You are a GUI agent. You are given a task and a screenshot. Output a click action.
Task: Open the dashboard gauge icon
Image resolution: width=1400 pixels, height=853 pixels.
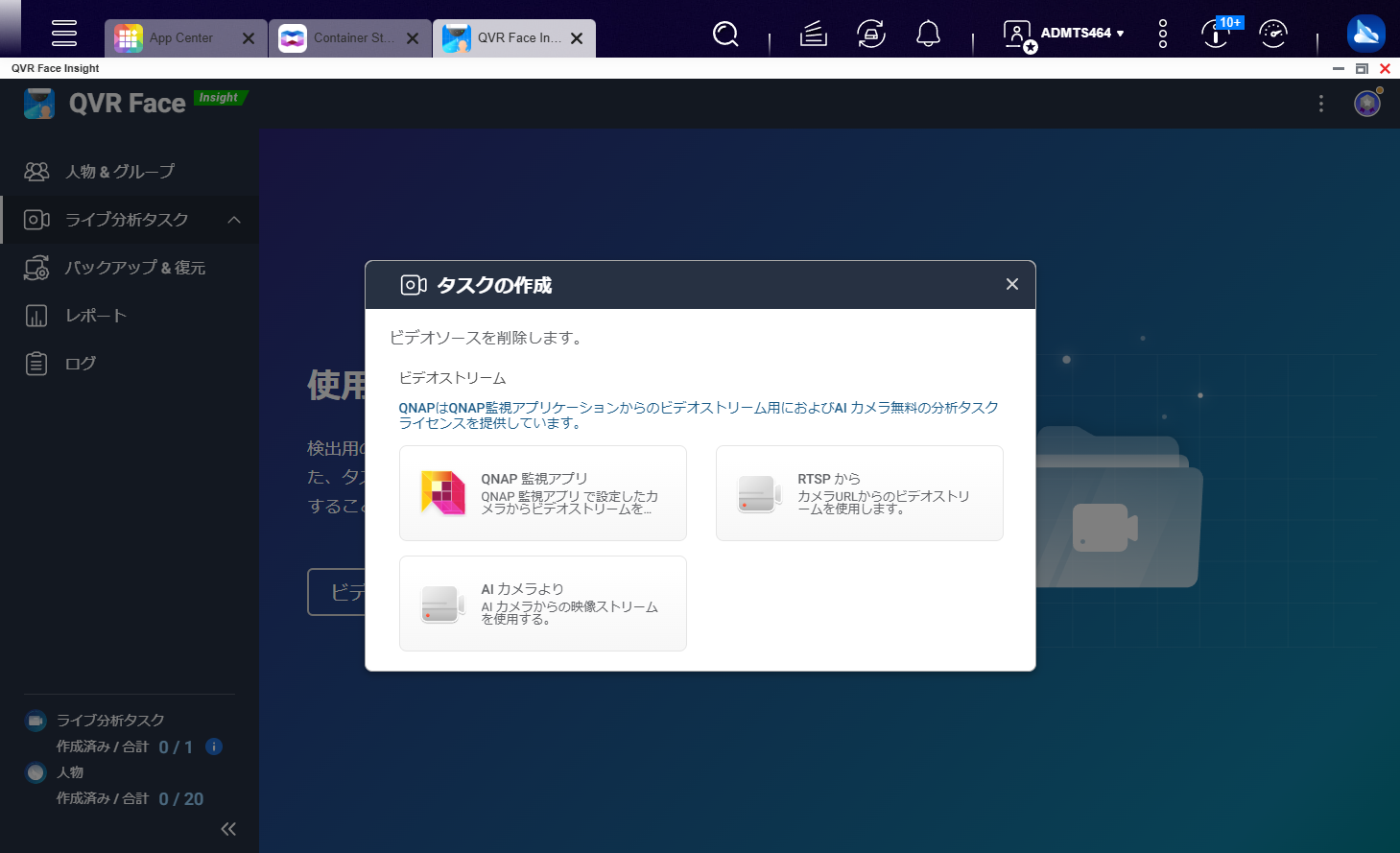coord(1273,35)
